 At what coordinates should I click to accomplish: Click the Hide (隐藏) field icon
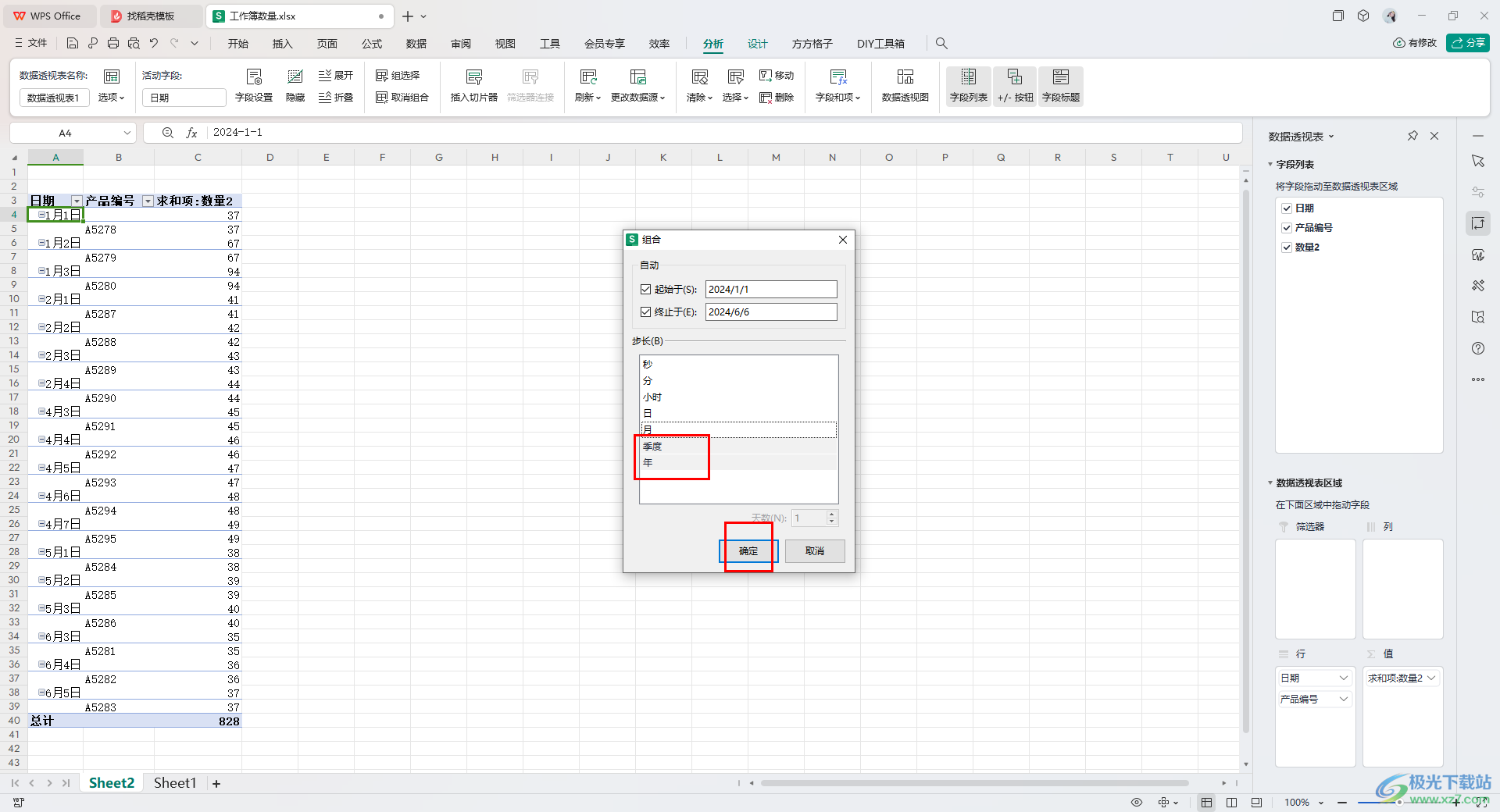295,86
